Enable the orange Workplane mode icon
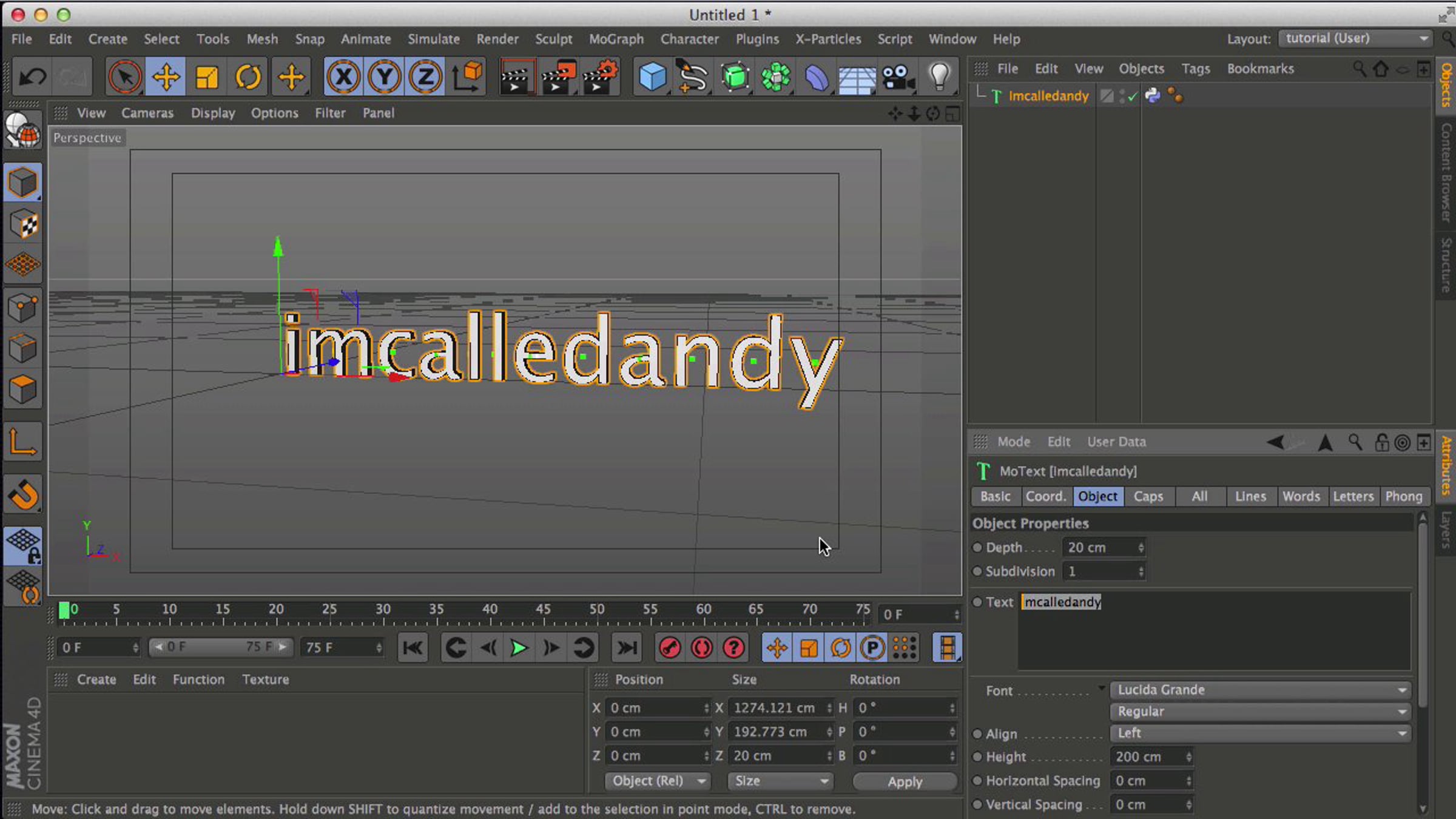Screen dimensions: 1456x819 23,265
